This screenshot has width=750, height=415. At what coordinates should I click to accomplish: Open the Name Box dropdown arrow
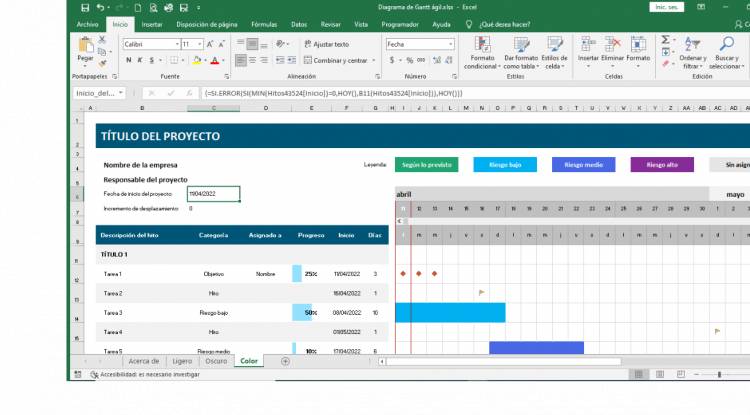coord(121,93)
